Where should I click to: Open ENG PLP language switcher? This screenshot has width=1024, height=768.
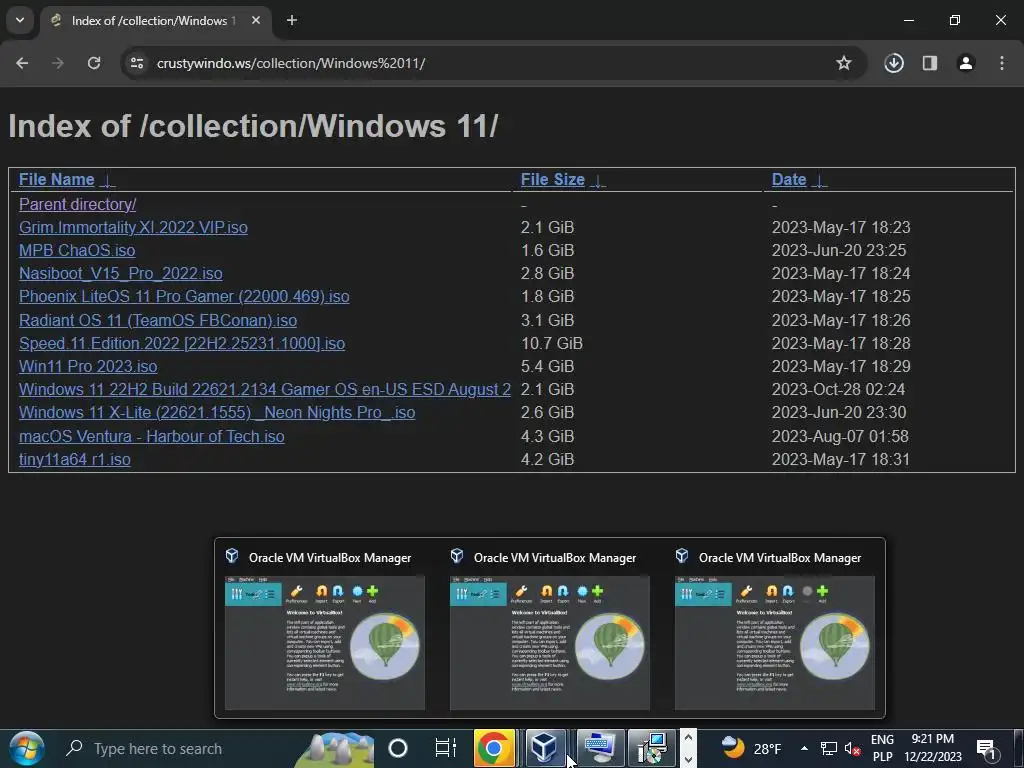coord(882,748)
